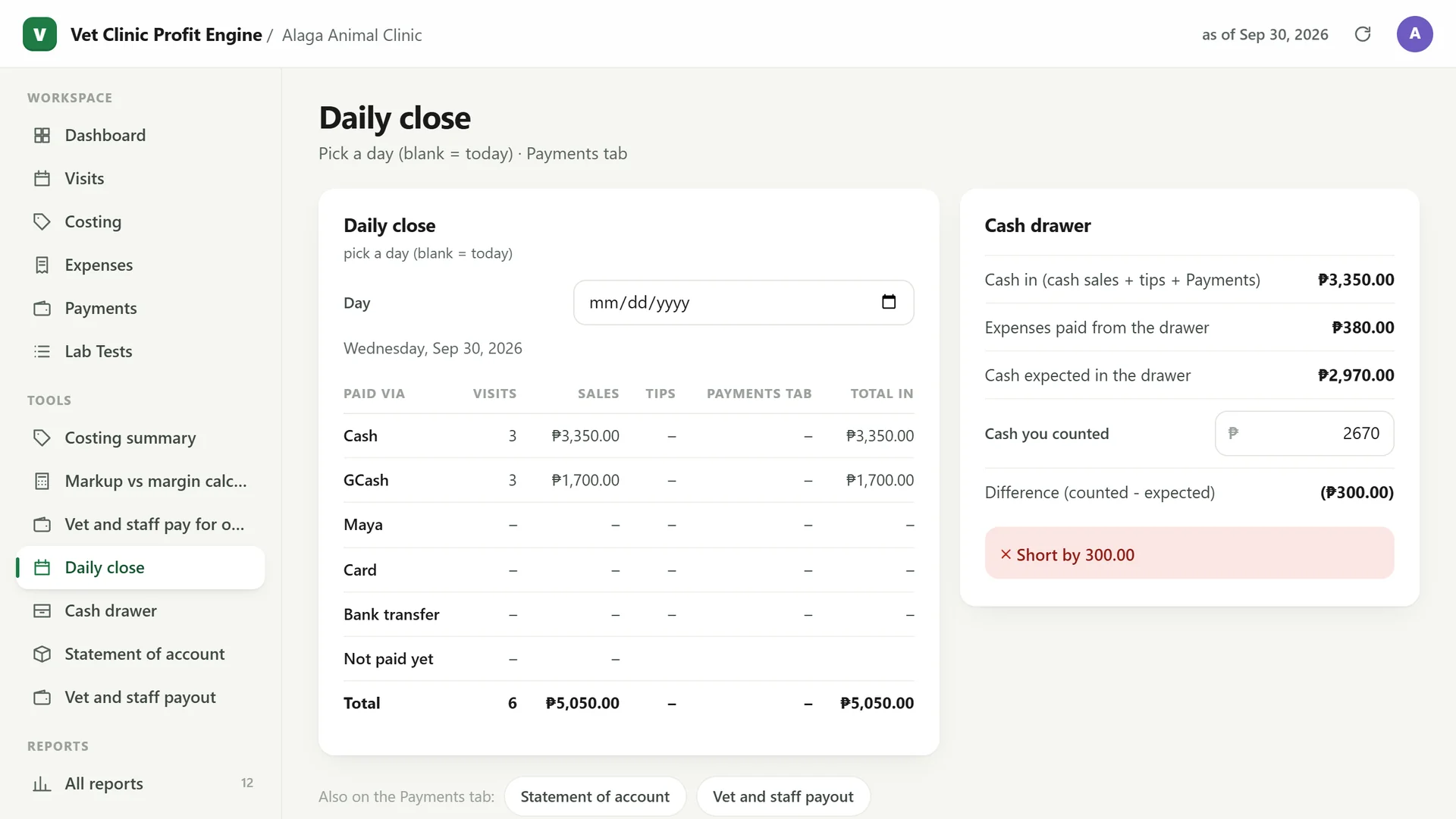This screenshot has height=819, width=1456.
Task: Click the All reports count badge 12
Action: tap(247, 783)
